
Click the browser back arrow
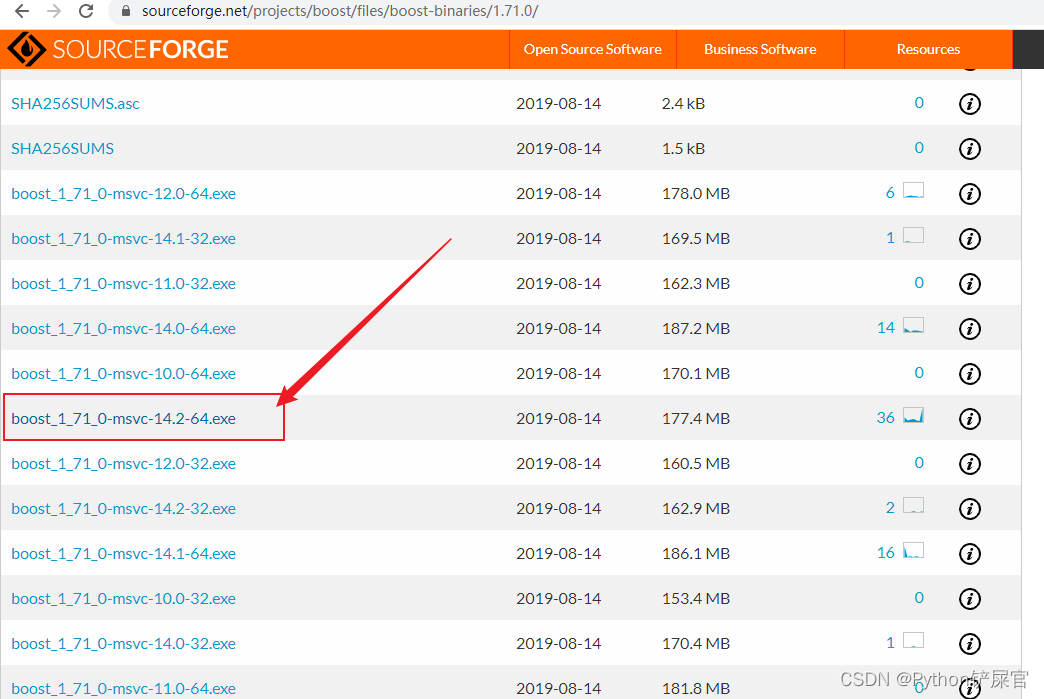click(x=22, y=11)
